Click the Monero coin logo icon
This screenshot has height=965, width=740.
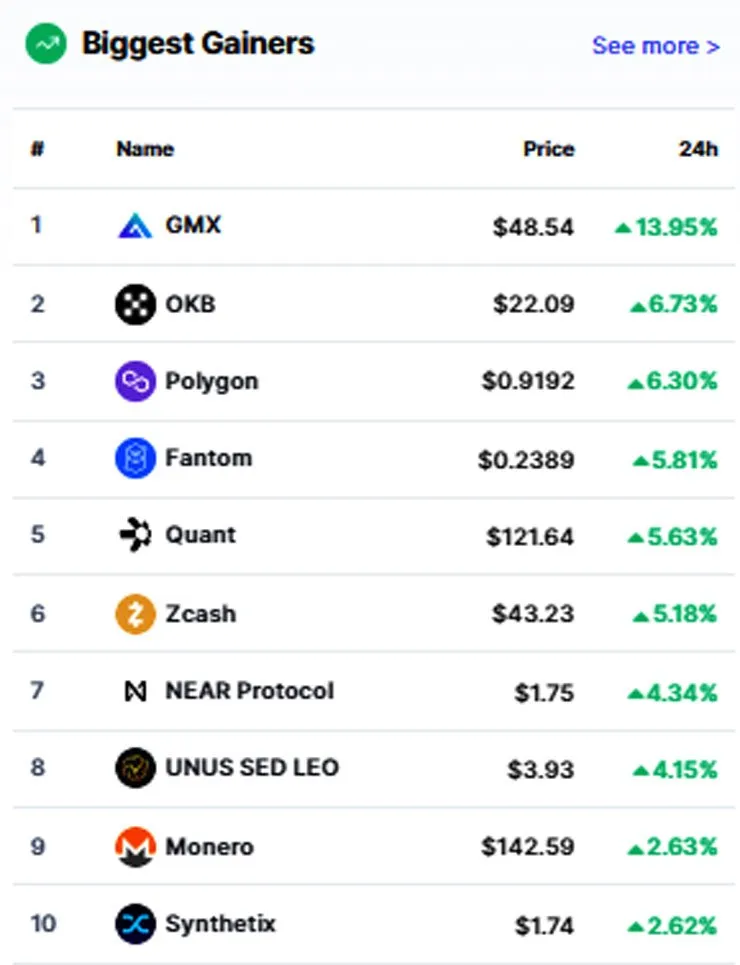(135, 847)
